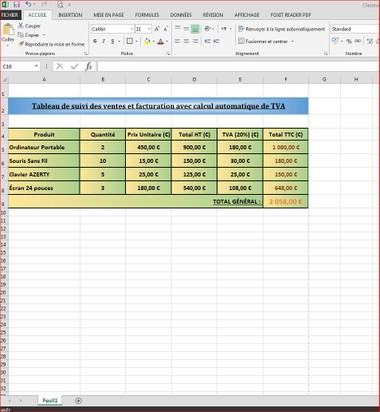
Task: Switch to the FORMULES ribbon tab
Action: pyautogui.click(x=147, y=15)
